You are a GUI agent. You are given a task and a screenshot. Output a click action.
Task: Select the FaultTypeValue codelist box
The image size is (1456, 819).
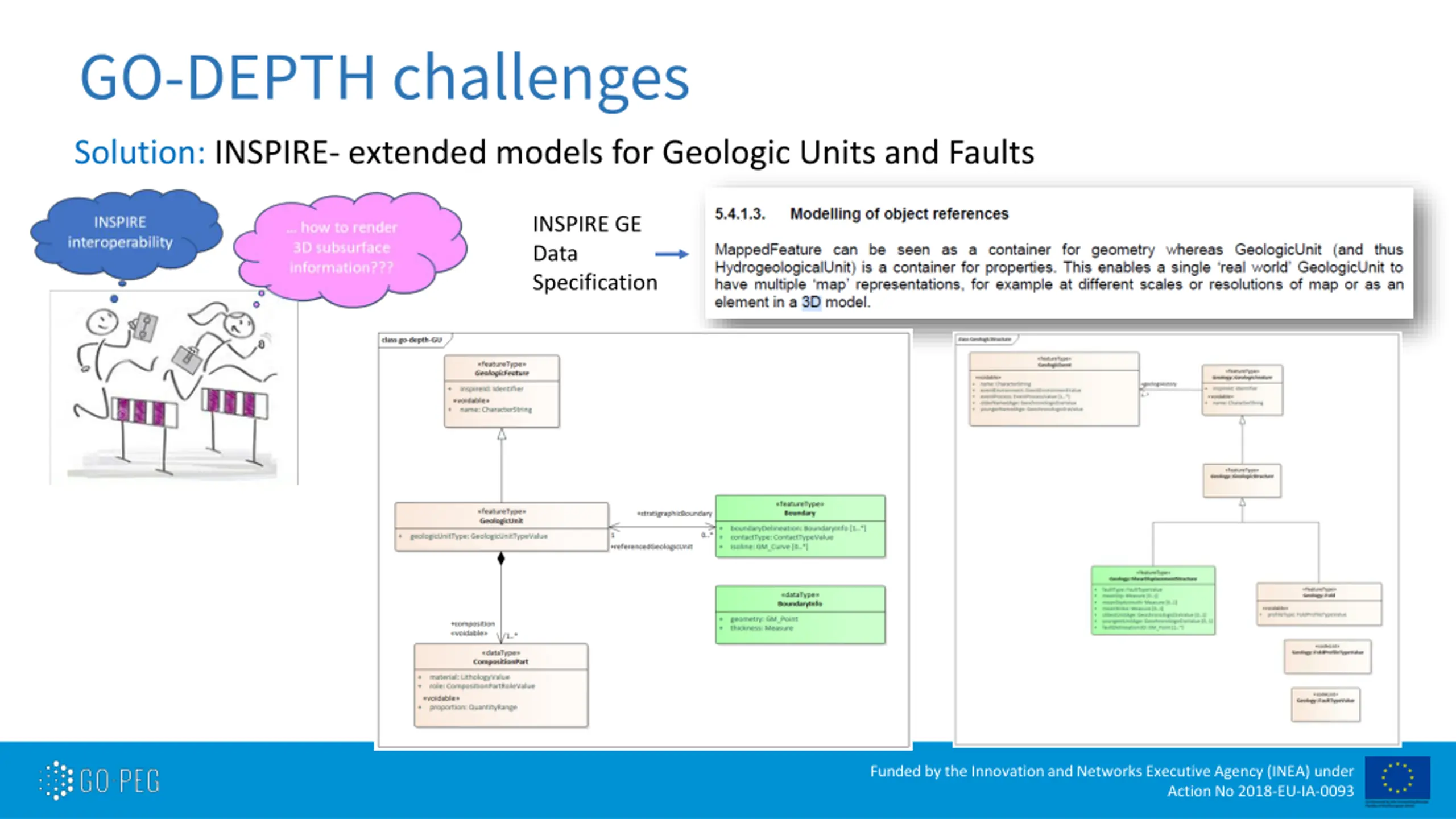tap(1325, 705)
